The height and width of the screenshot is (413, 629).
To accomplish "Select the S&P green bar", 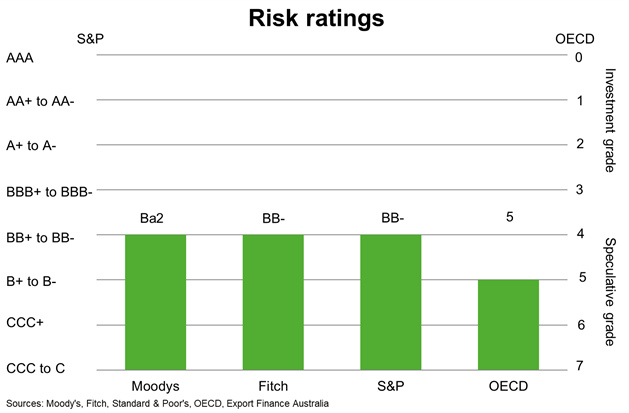I will coord(391,302).
